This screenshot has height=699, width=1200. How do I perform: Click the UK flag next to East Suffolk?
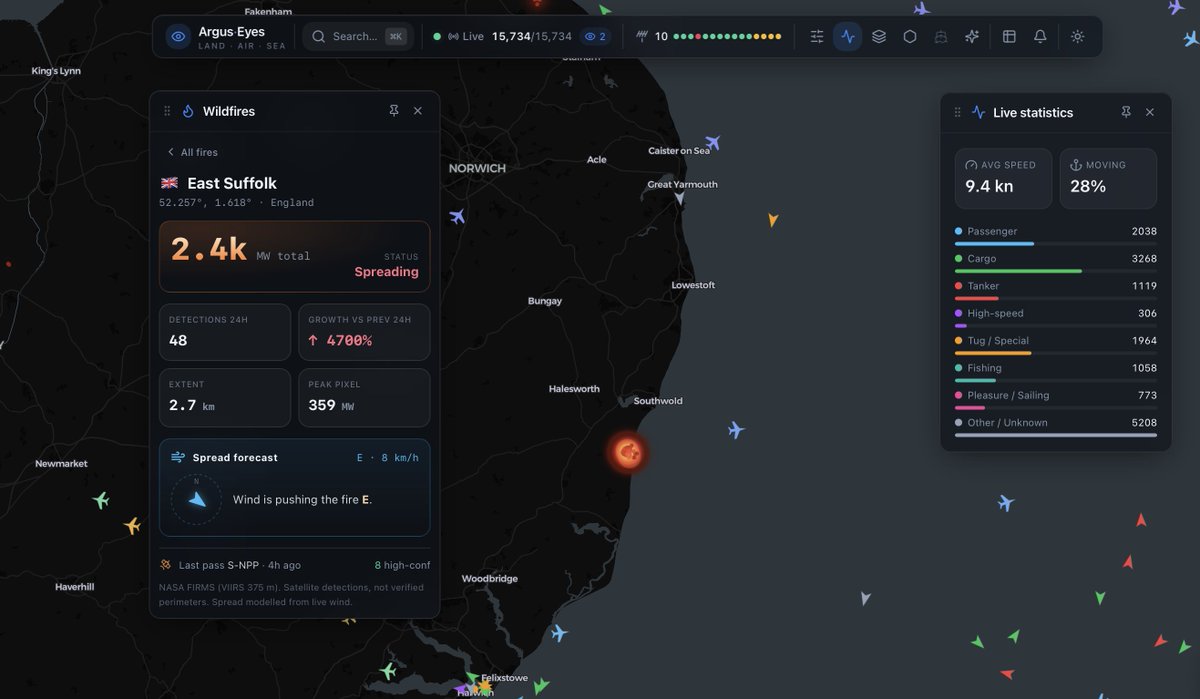point(169,183)
